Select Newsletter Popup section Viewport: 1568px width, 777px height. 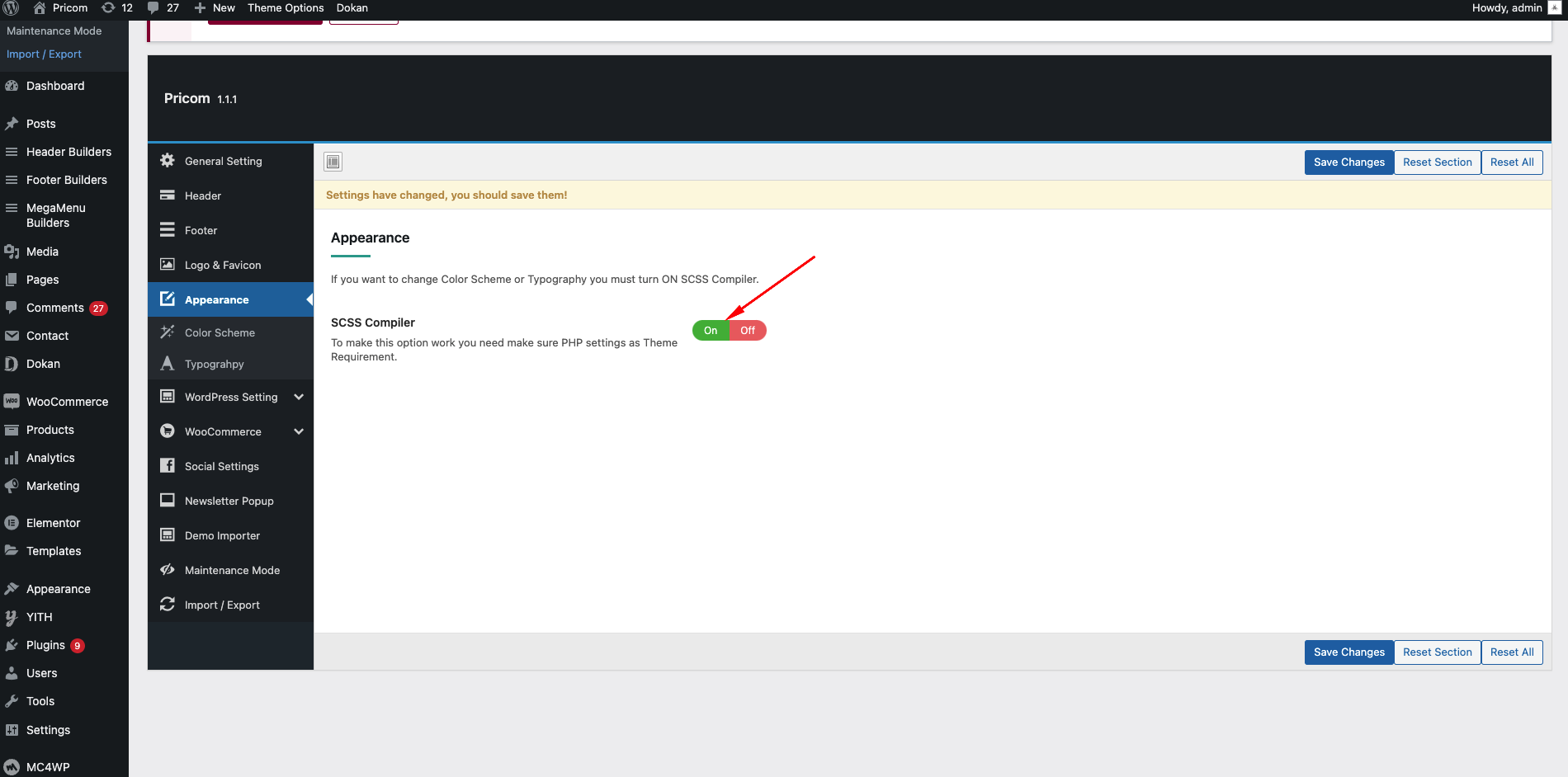231,501
